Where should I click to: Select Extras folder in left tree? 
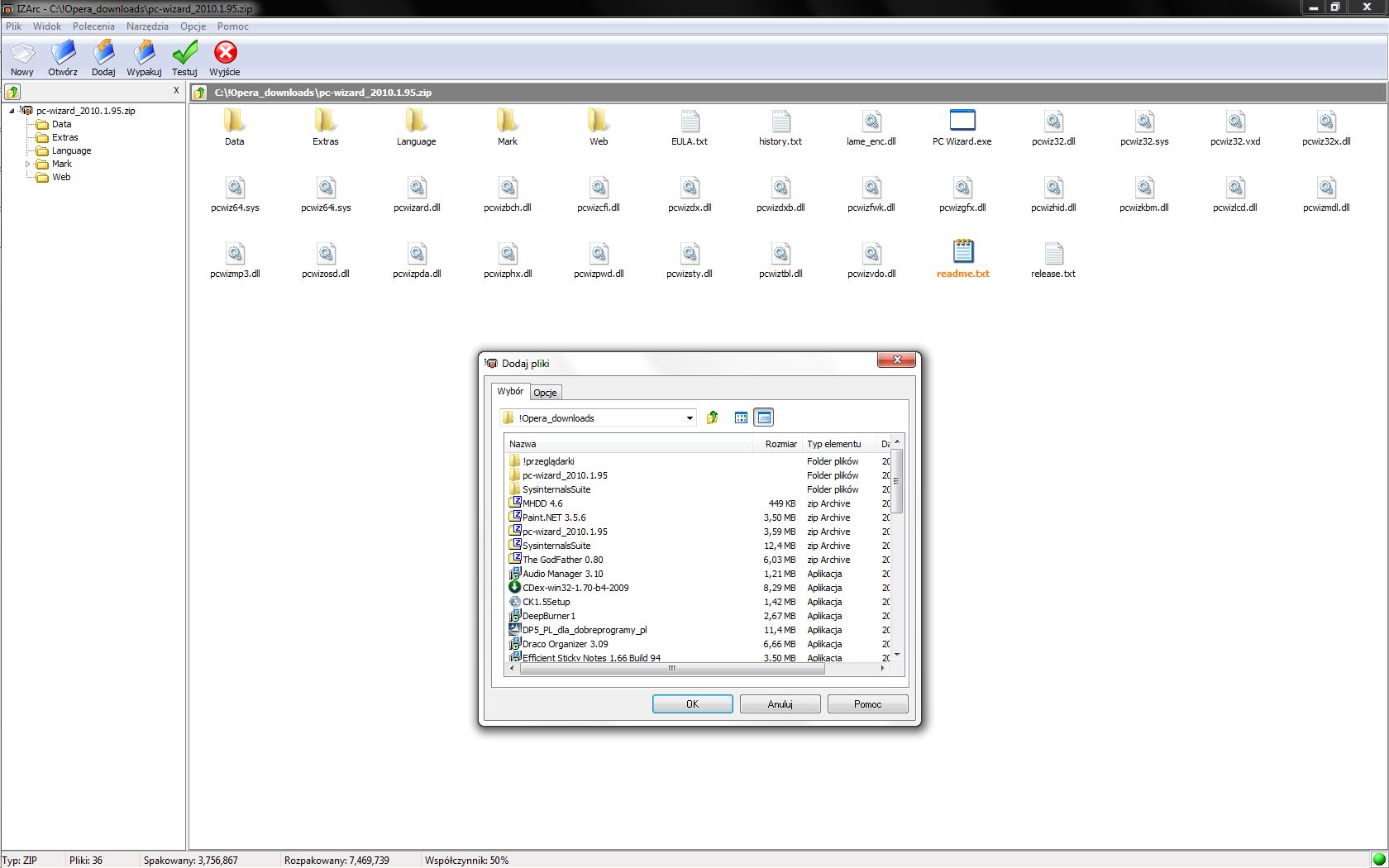point(64,137)
